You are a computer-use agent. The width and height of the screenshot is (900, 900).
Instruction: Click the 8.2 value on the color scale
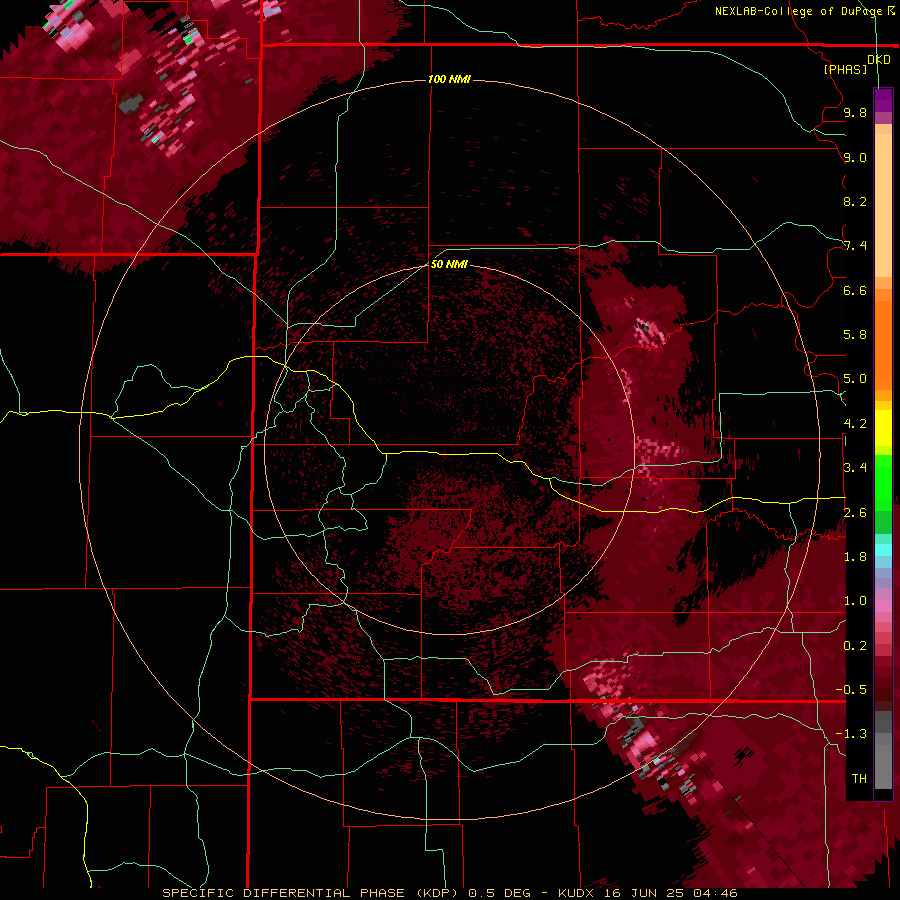855,201
